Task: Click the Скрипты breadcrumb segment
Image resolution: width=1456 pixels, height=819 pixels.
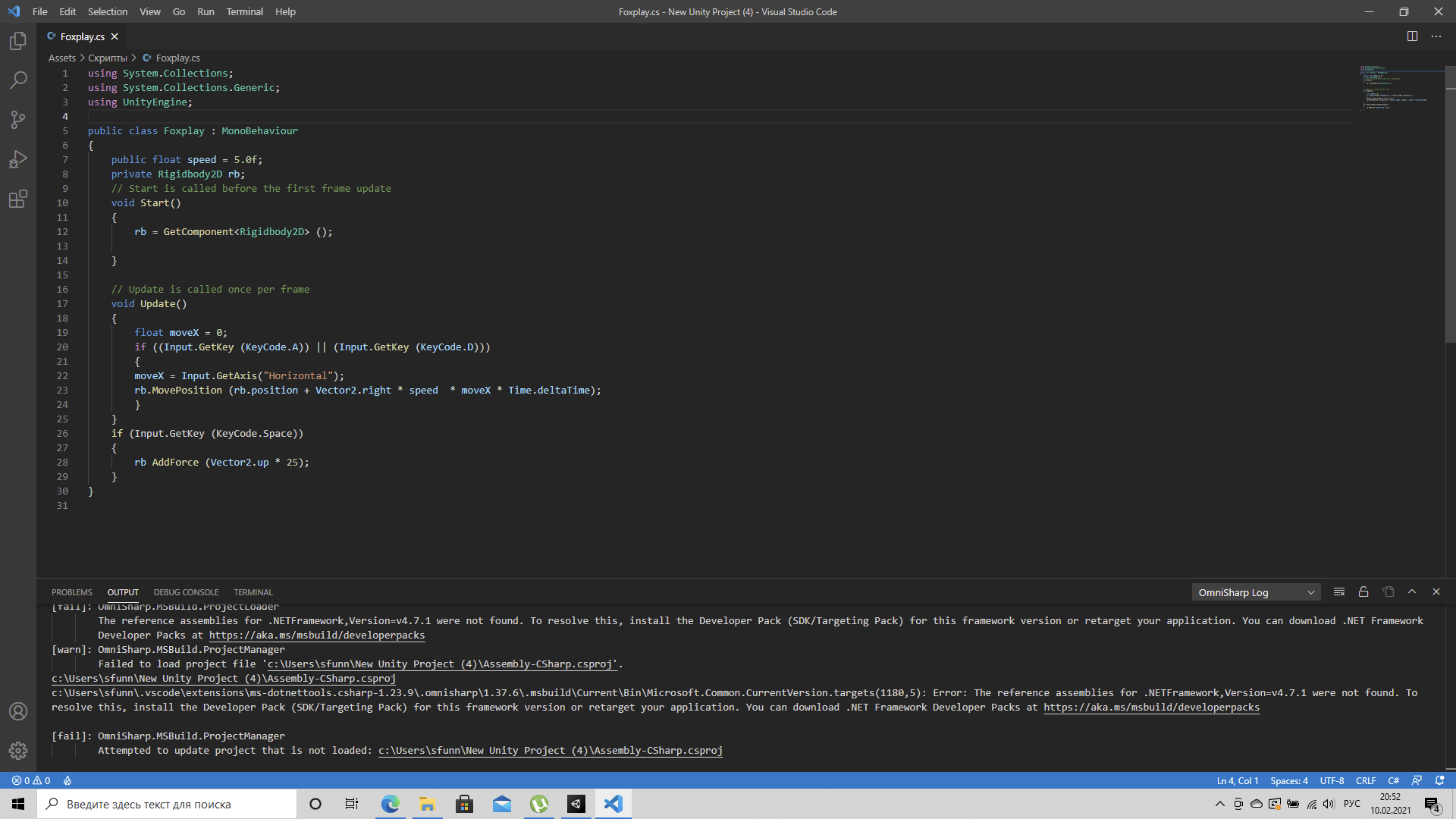Action: click(108, 58)
